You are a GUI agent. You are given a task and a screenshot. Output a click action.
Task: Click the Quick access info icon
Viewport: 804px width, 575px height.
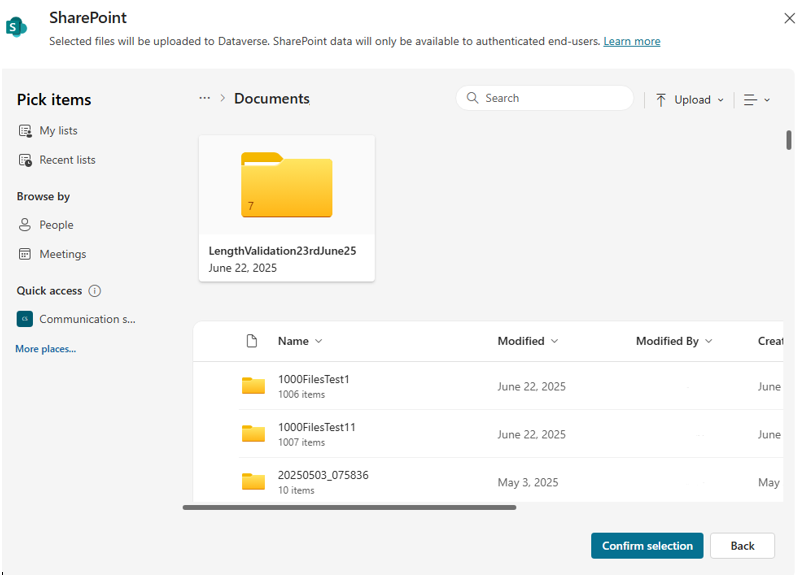tap(95, 291)
